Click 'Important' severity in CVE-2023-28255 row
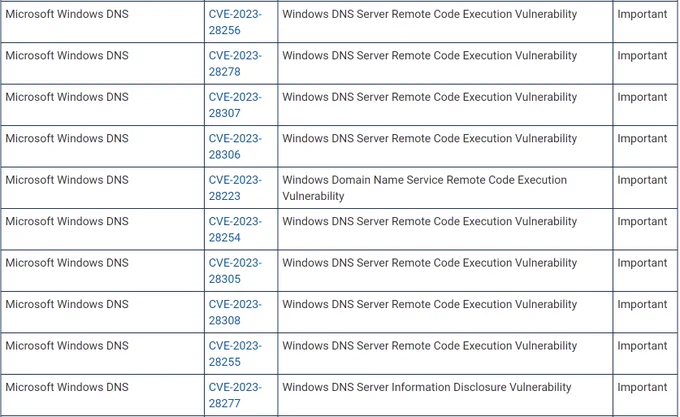The height and width of the screenshot is (417, 680). 642,346
